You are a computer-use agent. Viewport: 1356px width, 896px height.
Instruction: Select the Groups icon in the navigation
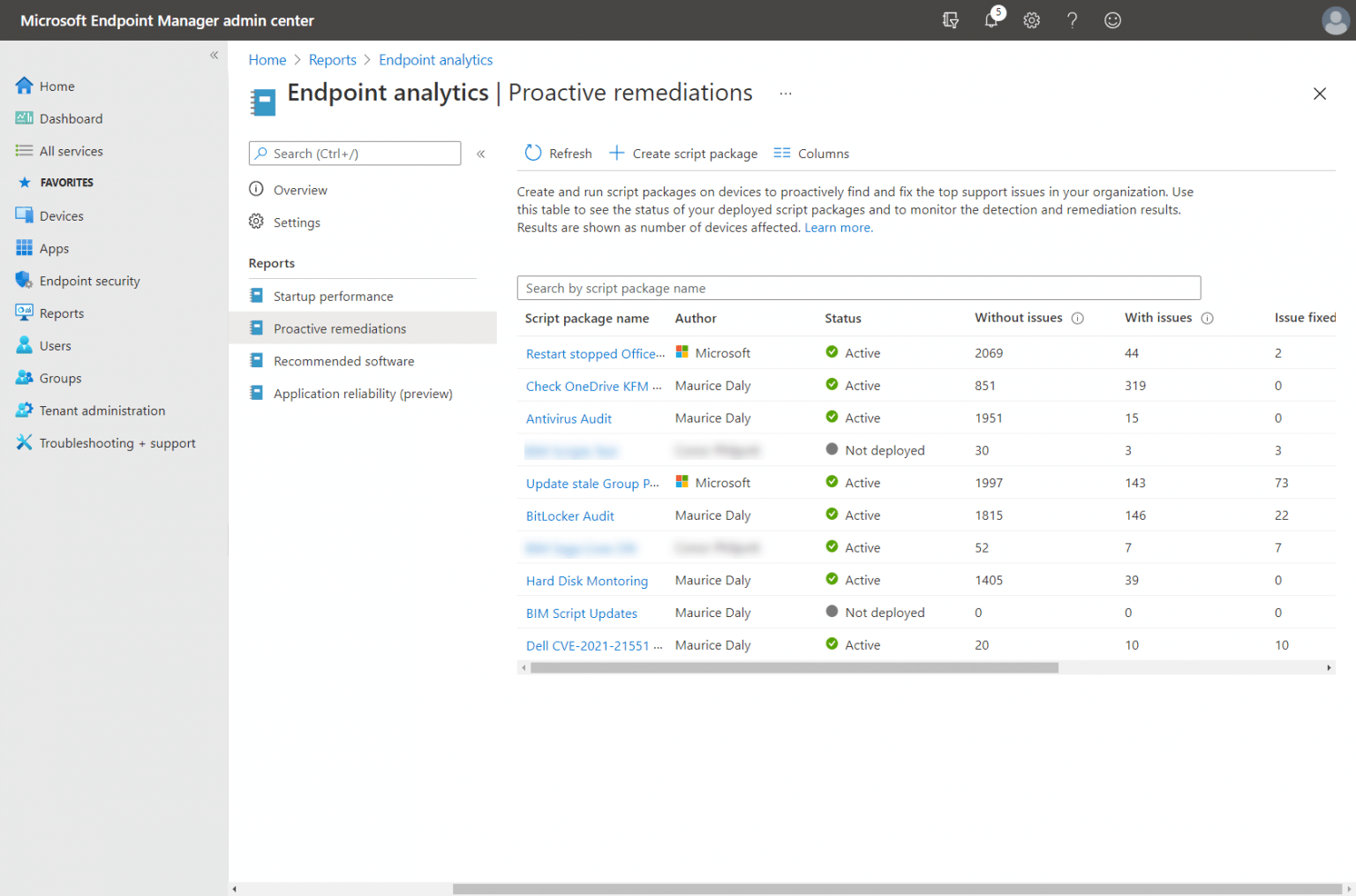click(x=23, y=378)
